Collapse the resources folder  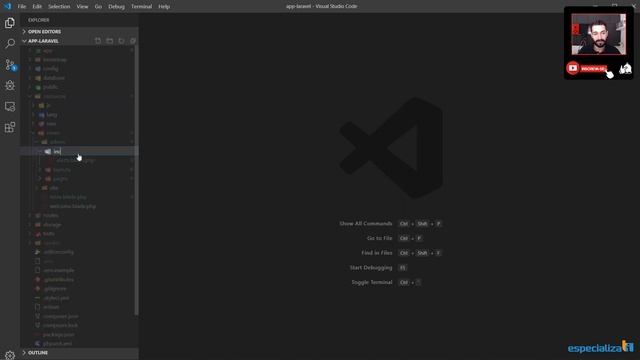click(x=78, y=96)
